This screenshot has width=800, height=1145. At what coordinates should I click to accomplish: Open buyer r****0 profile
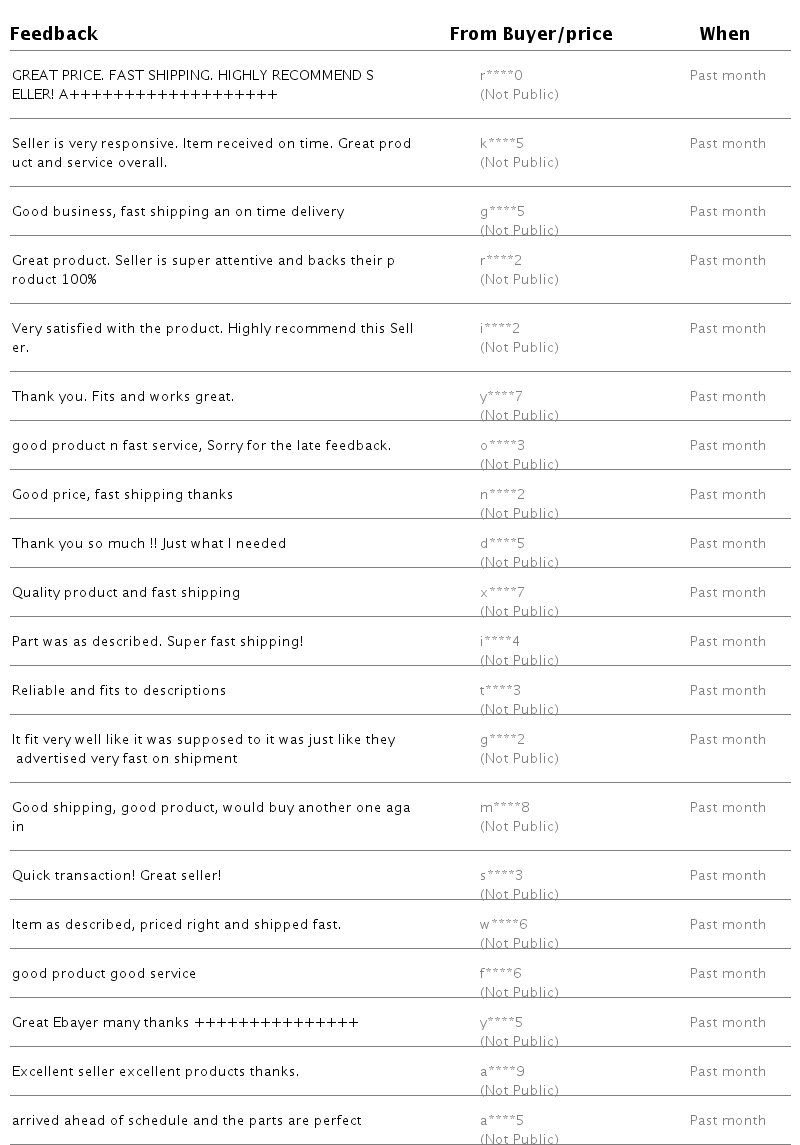click(501, 76)
